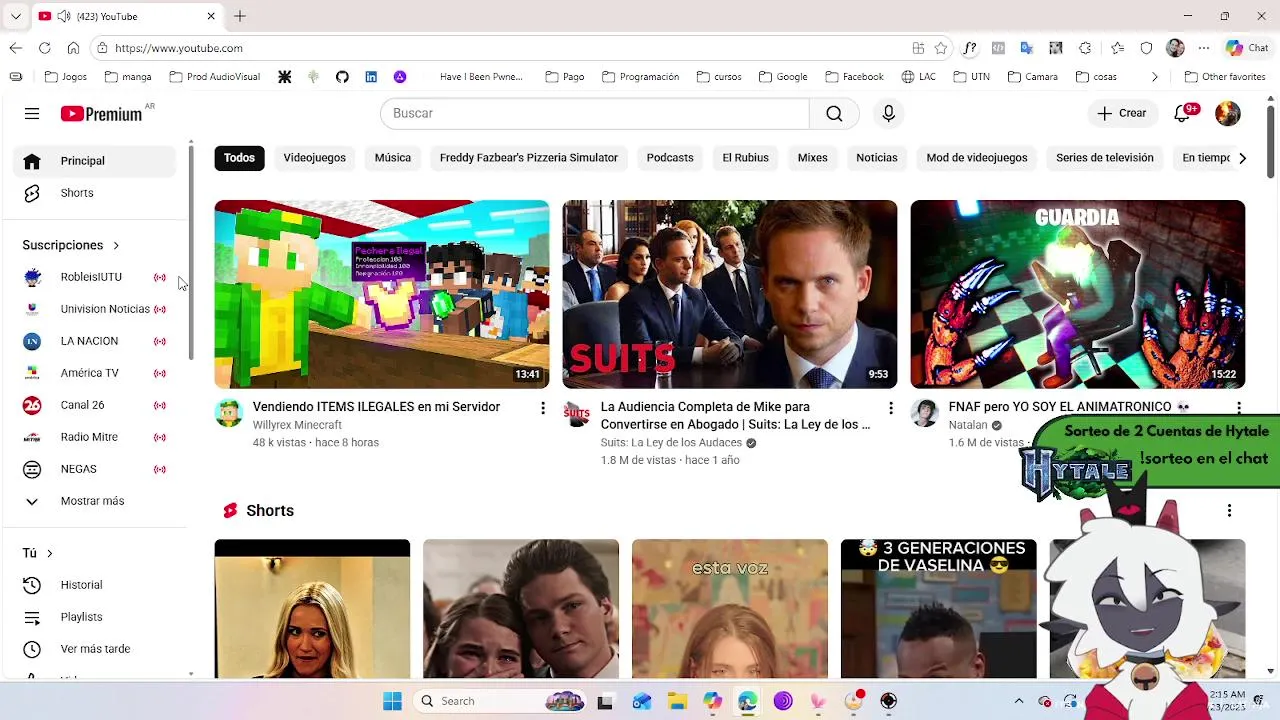
Task: Expand the Suscripciones section chevron
Action: [x=116, y=246]
